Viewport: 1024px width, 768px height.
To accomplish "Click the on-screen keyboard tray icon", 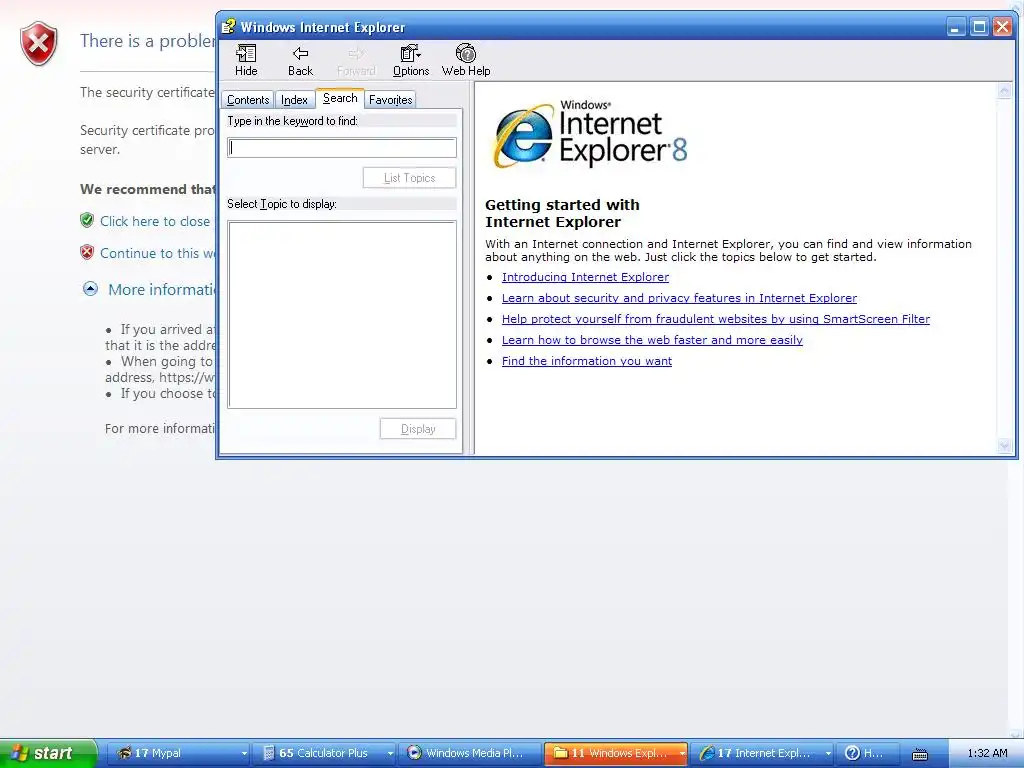I will click(x=920, y=754).
